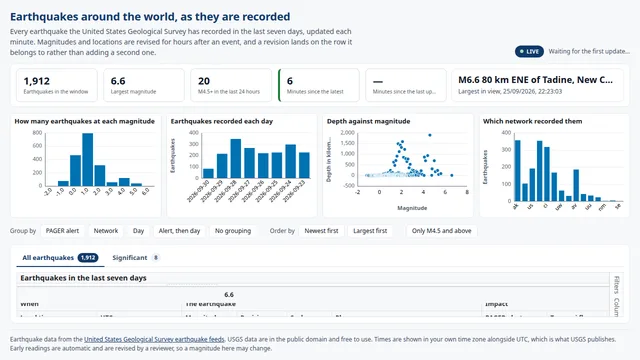The height and width of the screenshot is (360, 640).
Task: Follow the United States Geological Survey earthquake feeds link
Action: 154,339
